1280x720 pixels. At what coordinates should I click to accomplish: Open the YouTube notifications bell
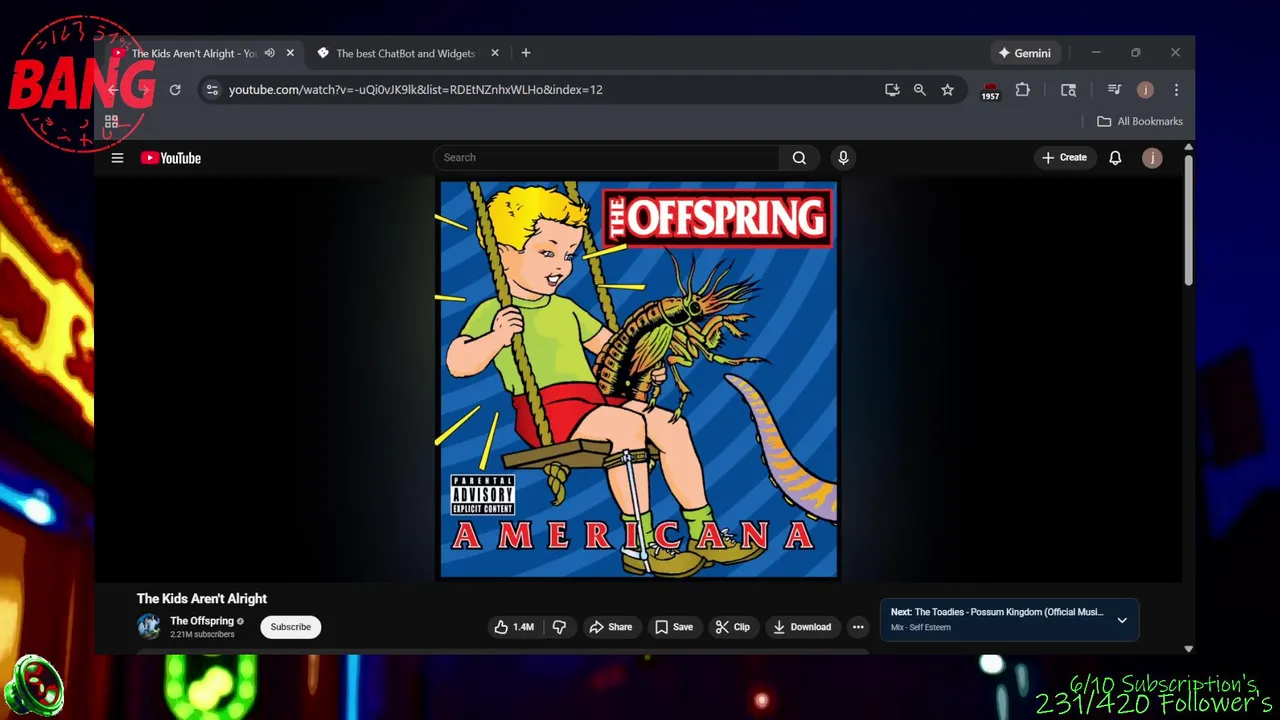[x=1115, y=158]
